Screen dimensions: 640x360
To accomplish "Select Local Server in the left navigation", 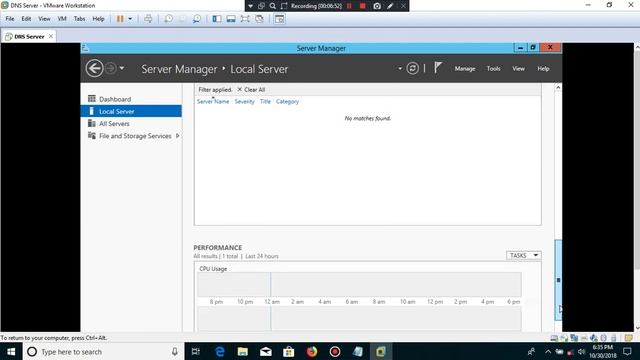I will (131, 111).
